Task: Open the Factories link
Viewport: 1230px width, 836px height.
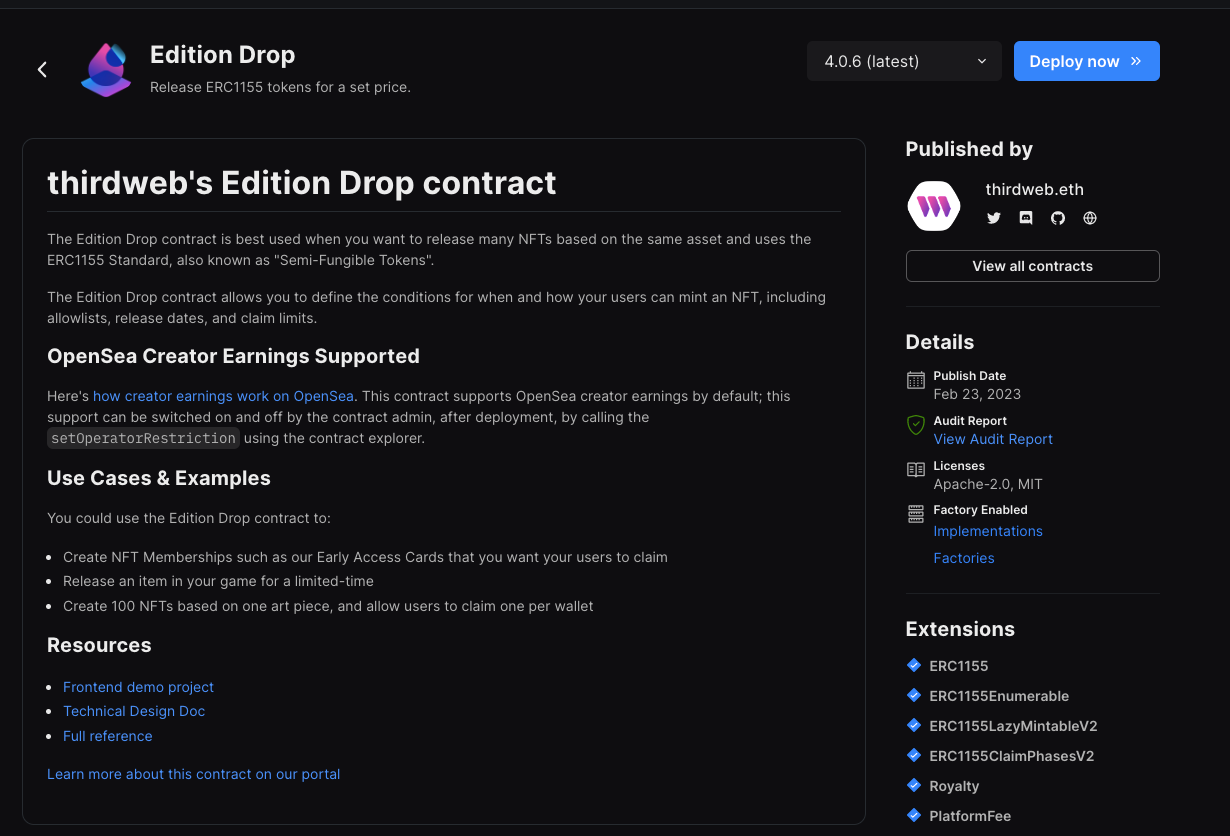Action: point(964,558)
